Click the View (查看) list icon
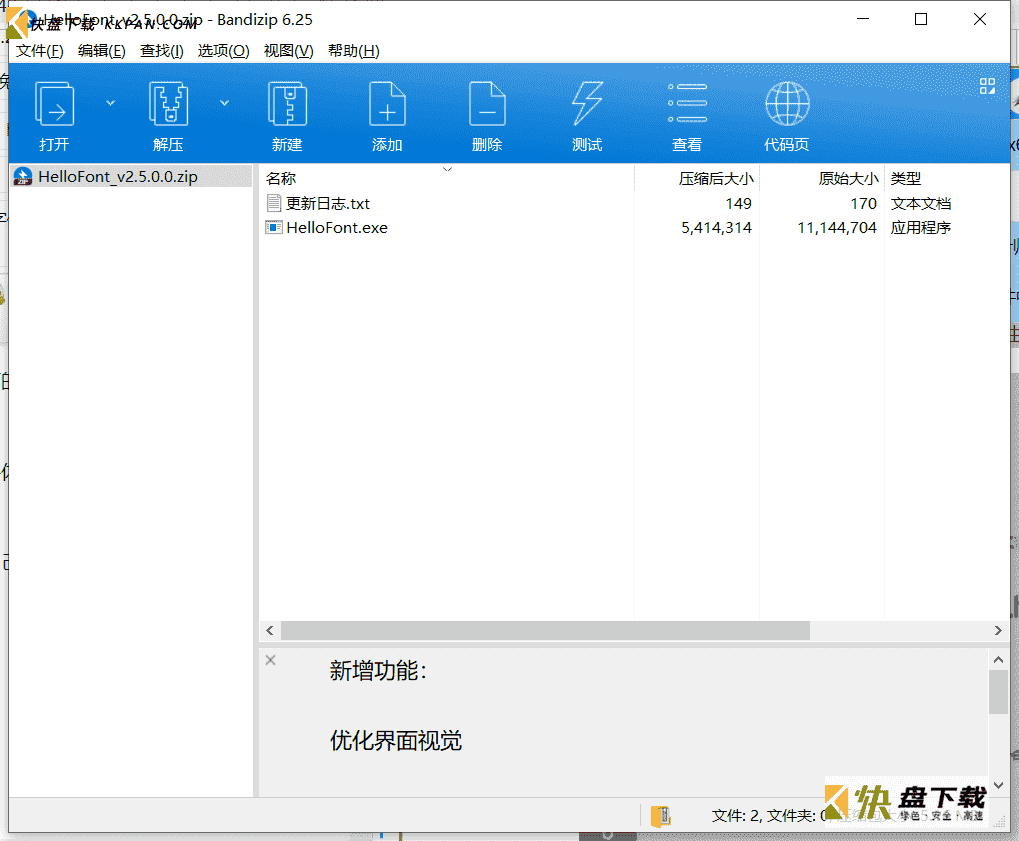Viewport: 1019px width, 841px height. coord(688,103)
